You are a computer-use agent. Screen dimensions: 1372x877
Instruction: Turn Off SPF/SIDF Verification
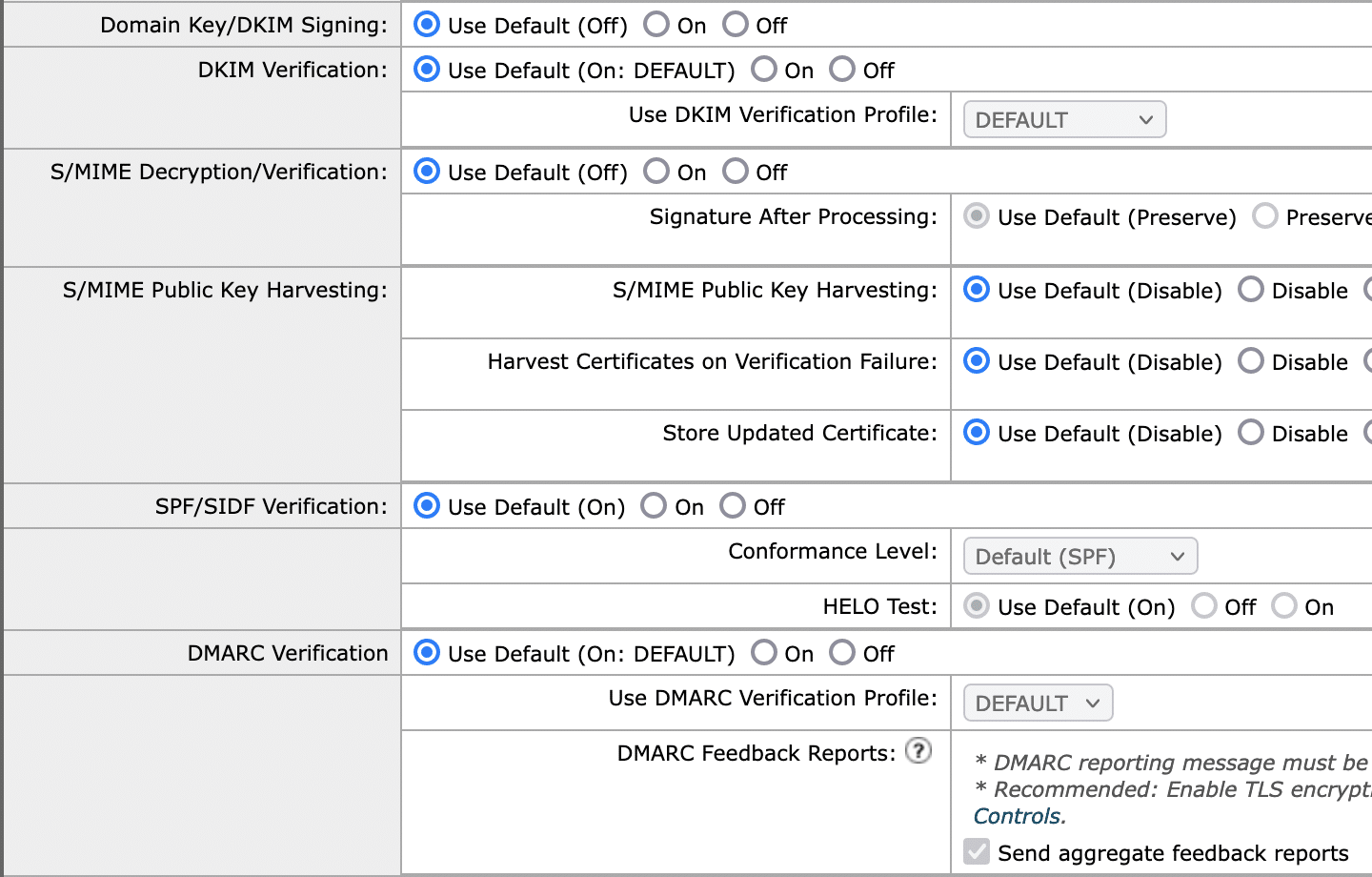(733, 505)
